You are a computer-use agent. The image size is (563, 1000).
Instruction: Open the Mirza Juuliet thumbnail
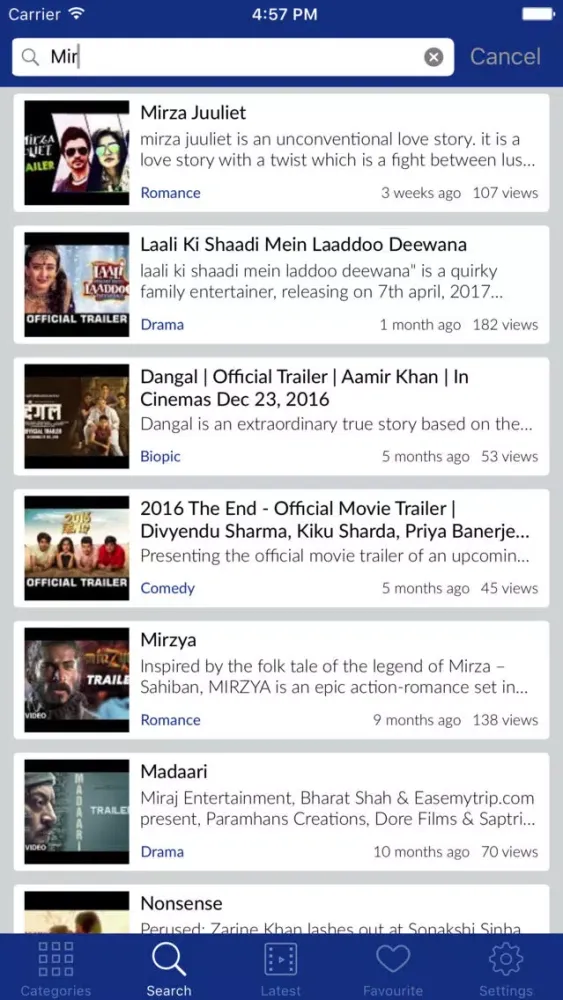[77, 152]
